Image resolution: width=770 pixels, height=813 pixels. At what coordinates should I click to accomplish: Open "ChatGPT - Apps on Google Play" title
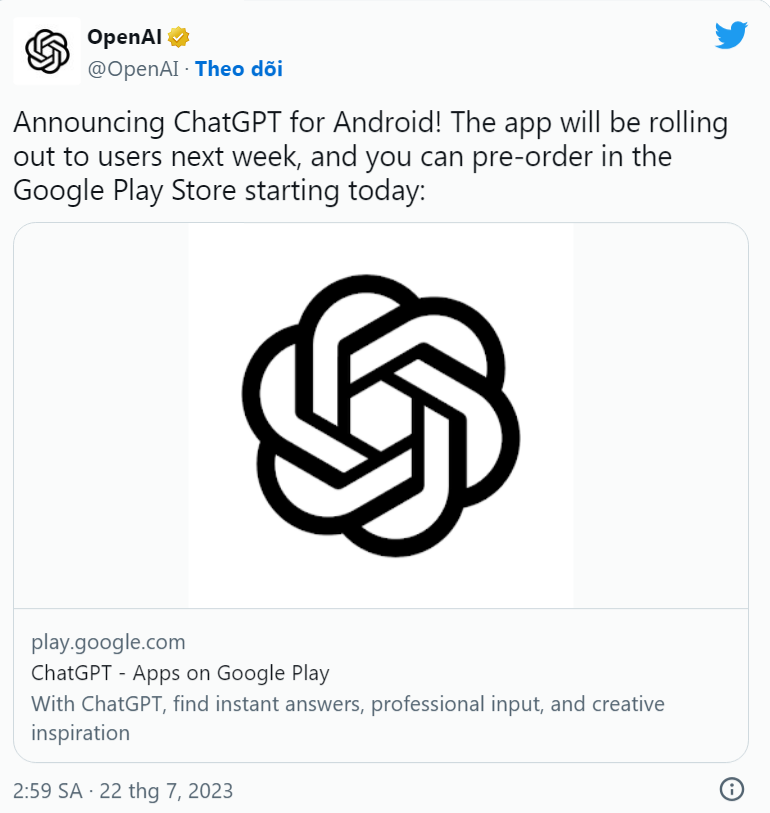click(x=180, y=673)
